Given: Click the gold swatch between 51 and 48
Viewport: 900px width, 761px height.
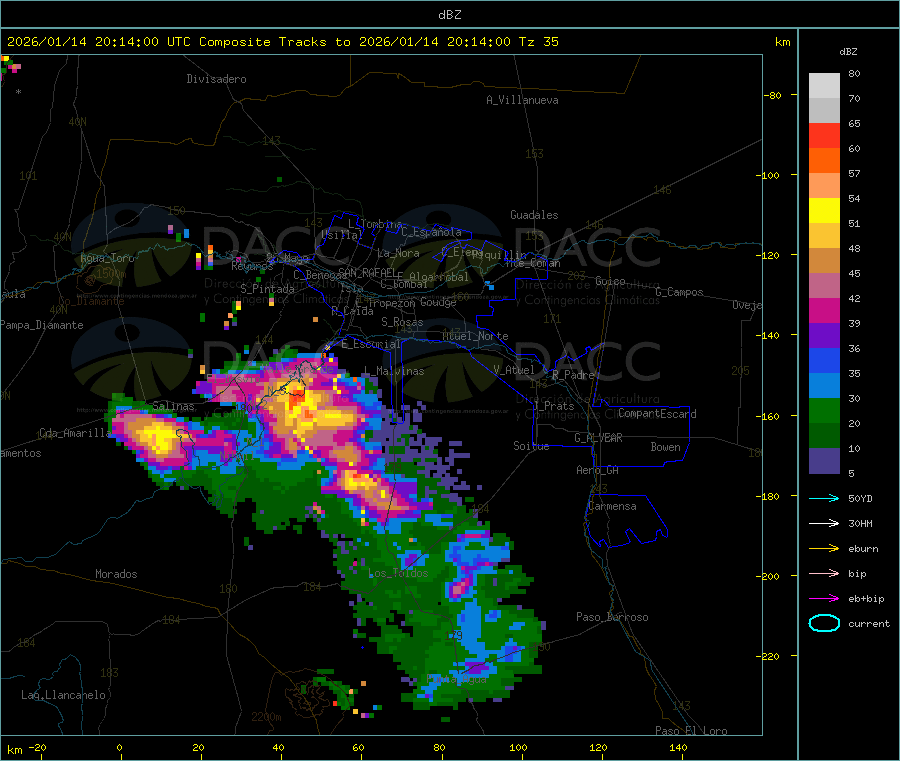Looking at the screenshot, I should [824, 235].
